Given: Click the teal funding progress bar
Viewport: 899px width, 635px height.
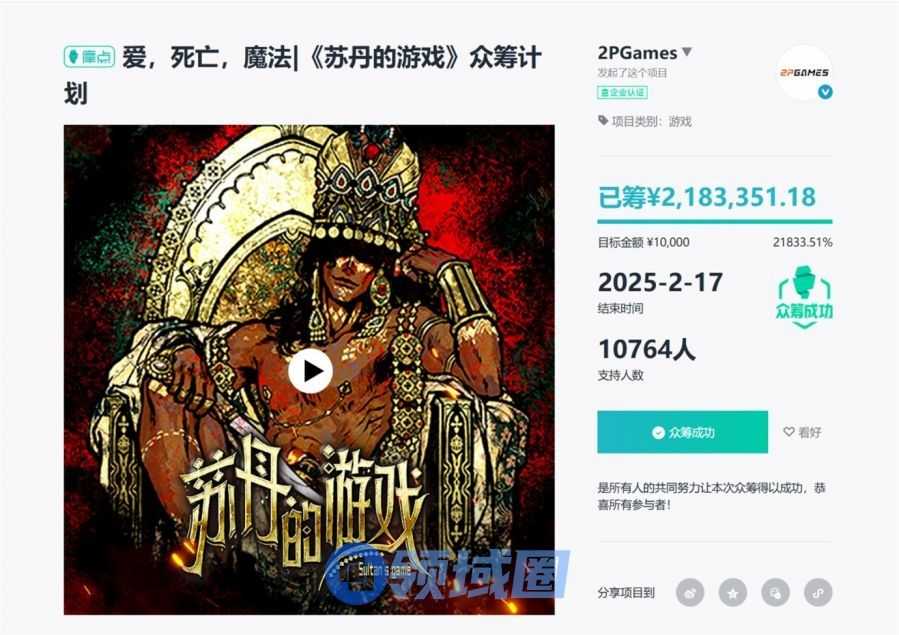Looking at the screenshot, I should [714, 221].
